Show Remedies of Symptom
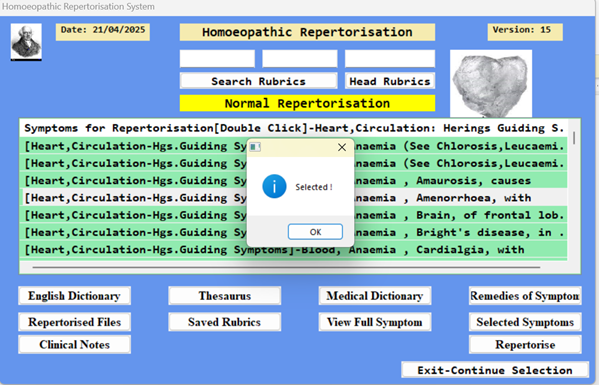The image size is (599, 385). [x=525, y=296]
